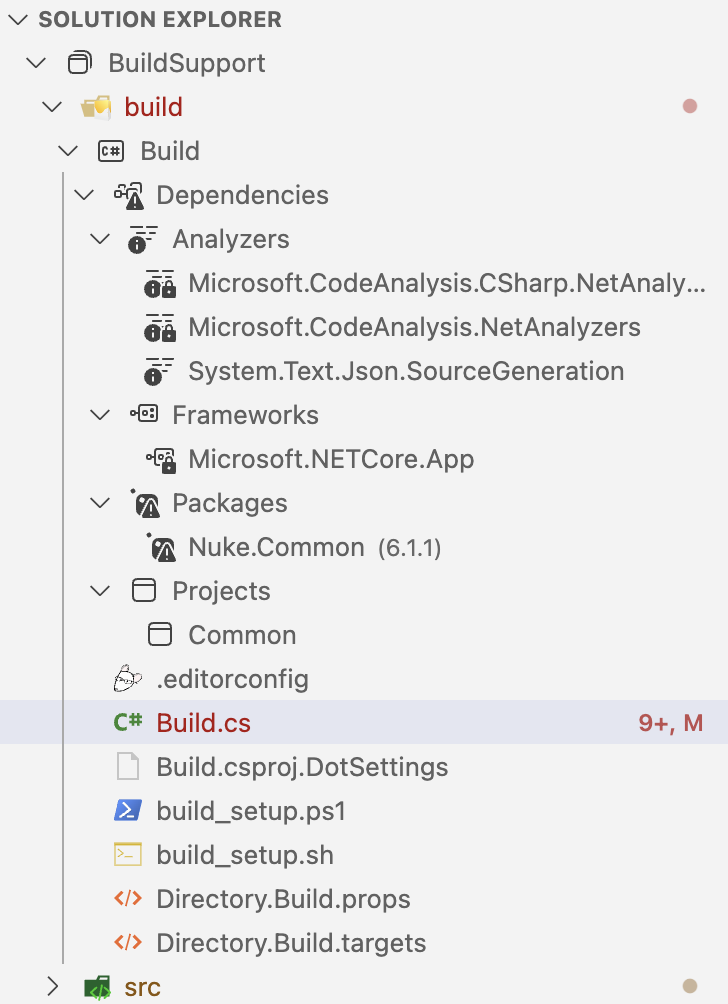Click the XML icon next to Directory.Build.props
The width and height of the screenshot is (728, 1004).
(127, 899)
